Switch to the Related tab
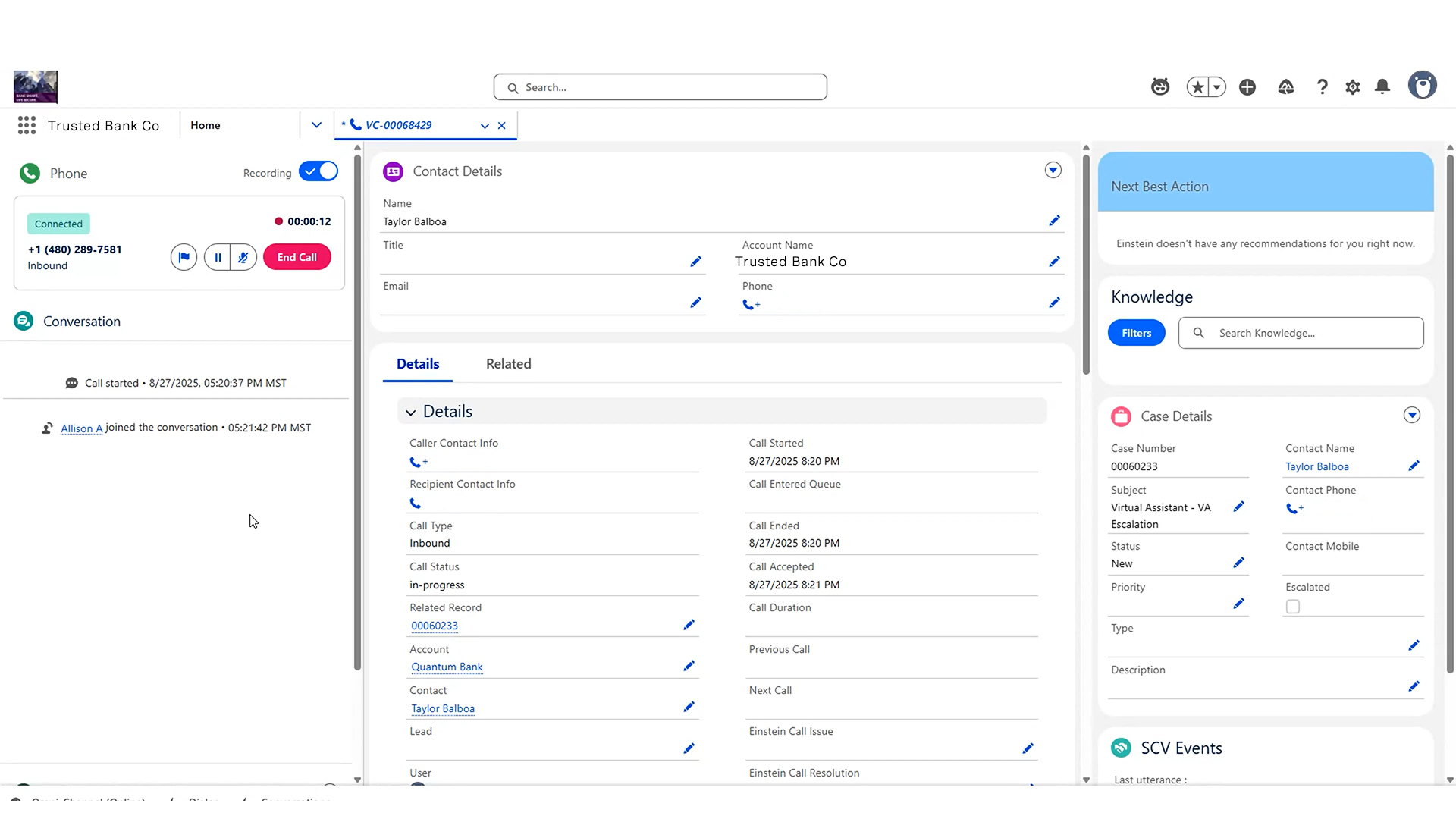The height and width of the screenshot is (819, 1456). [508, 364]
